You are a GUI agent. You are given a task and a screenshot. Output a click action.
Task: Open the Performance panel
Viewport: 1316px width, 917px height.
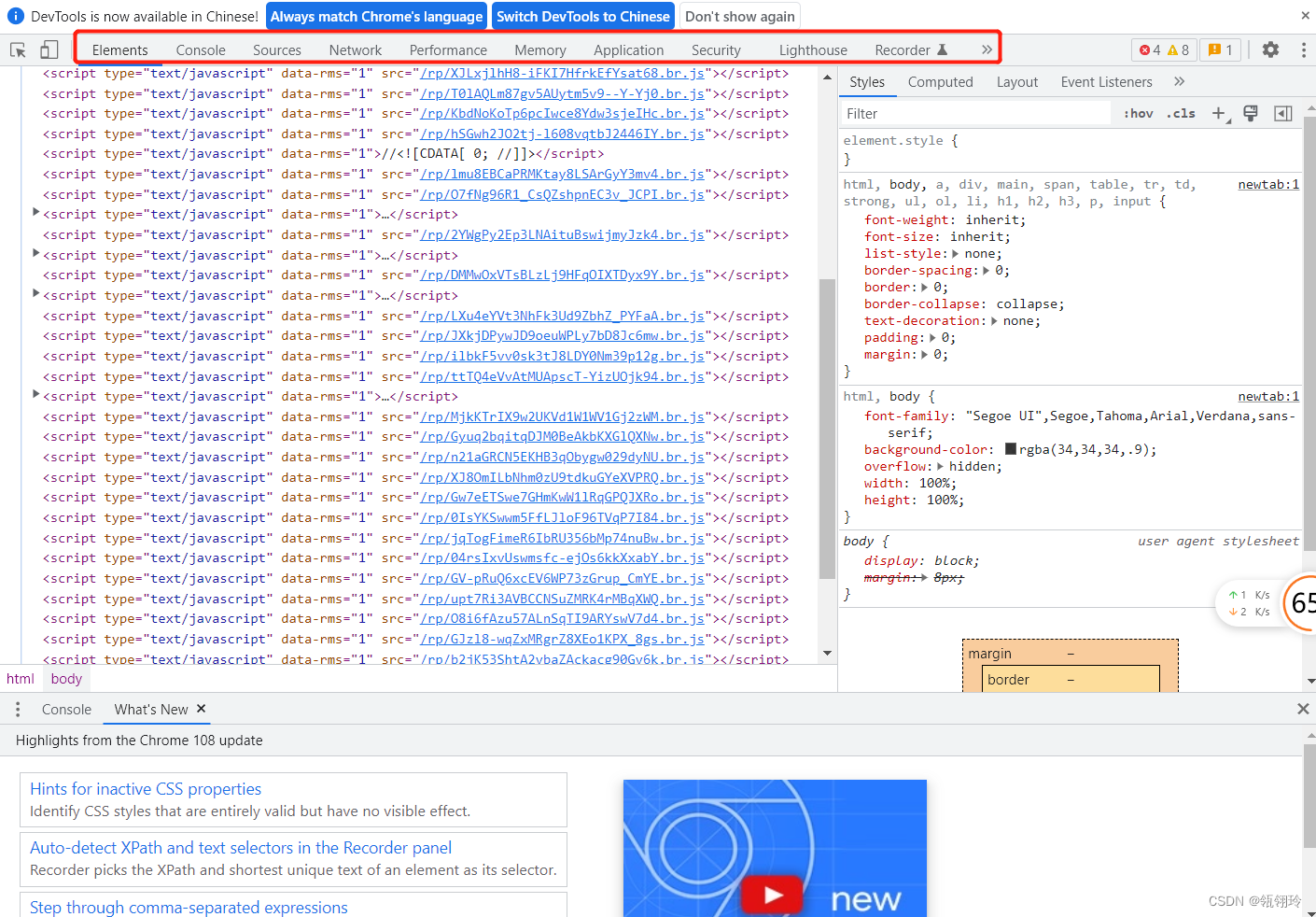pos(448,50)
